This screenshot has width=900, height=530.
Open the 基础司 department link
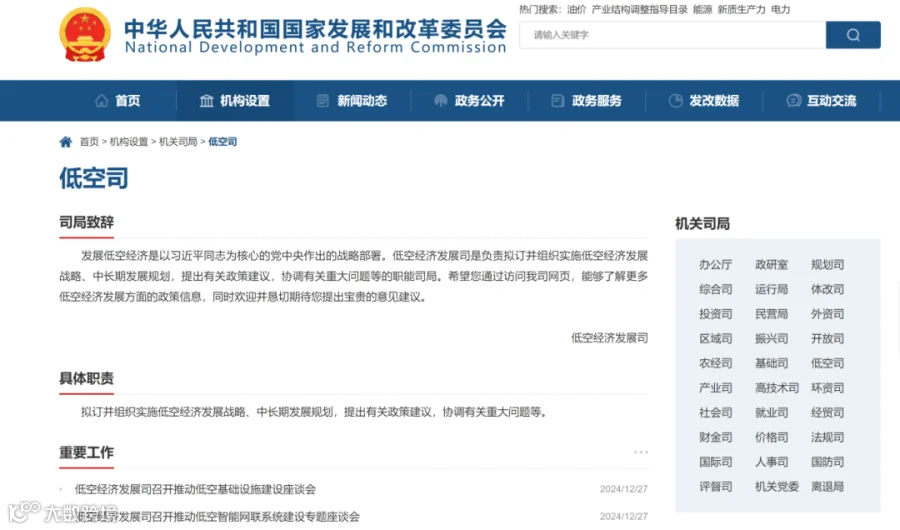point(771,363)
